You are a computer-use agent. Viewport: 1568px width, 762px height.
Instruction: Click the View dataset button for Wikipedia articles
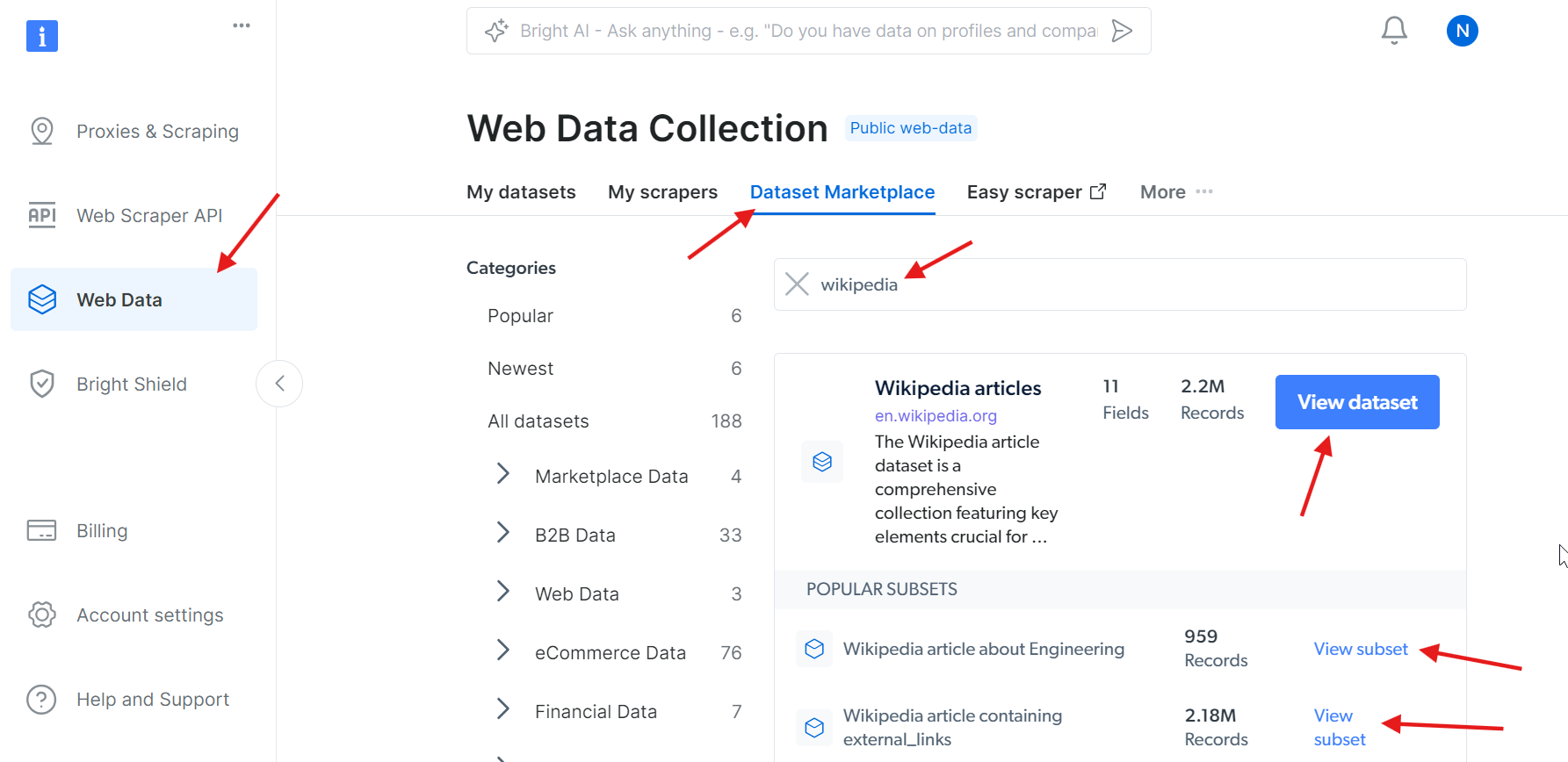click(1356, 401)
